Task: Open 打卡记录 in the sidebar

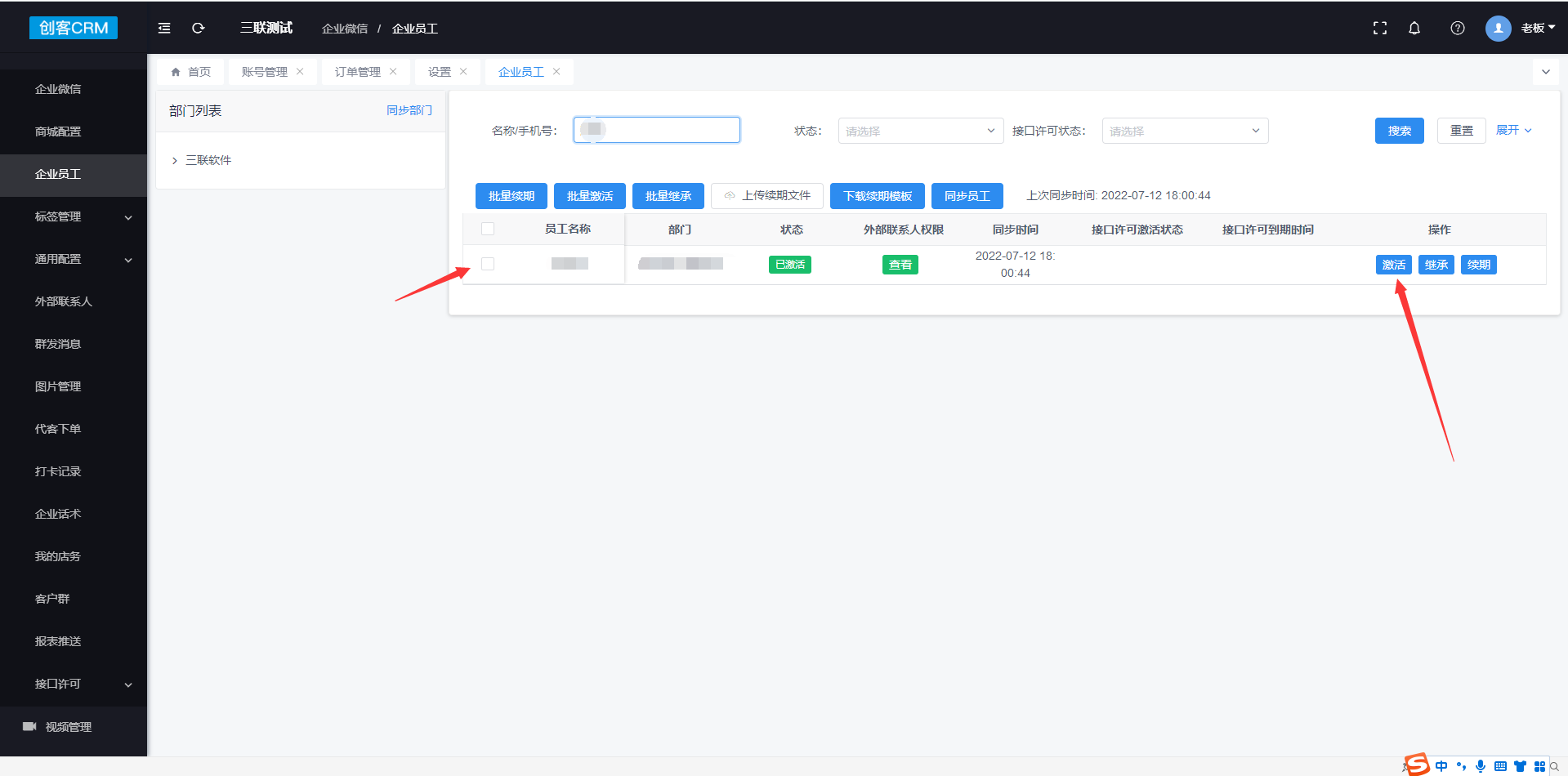Action: (74, 471)
